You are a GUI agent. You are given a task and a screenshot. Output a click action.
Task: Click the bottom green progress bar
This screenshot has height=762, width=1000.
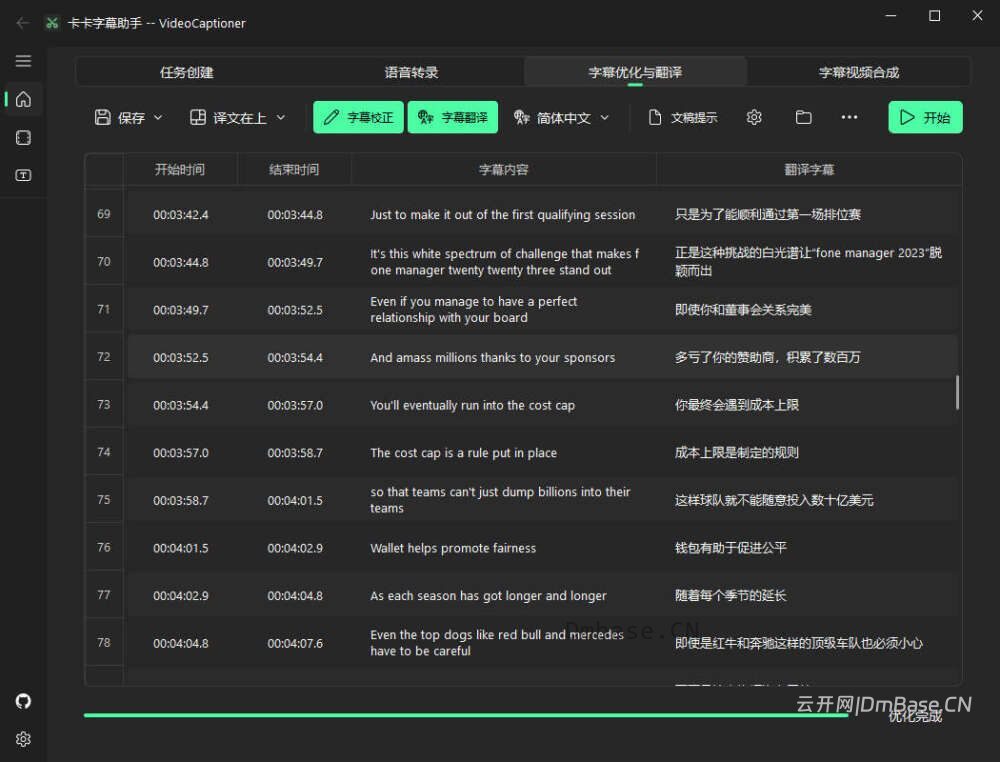point(466,715)
